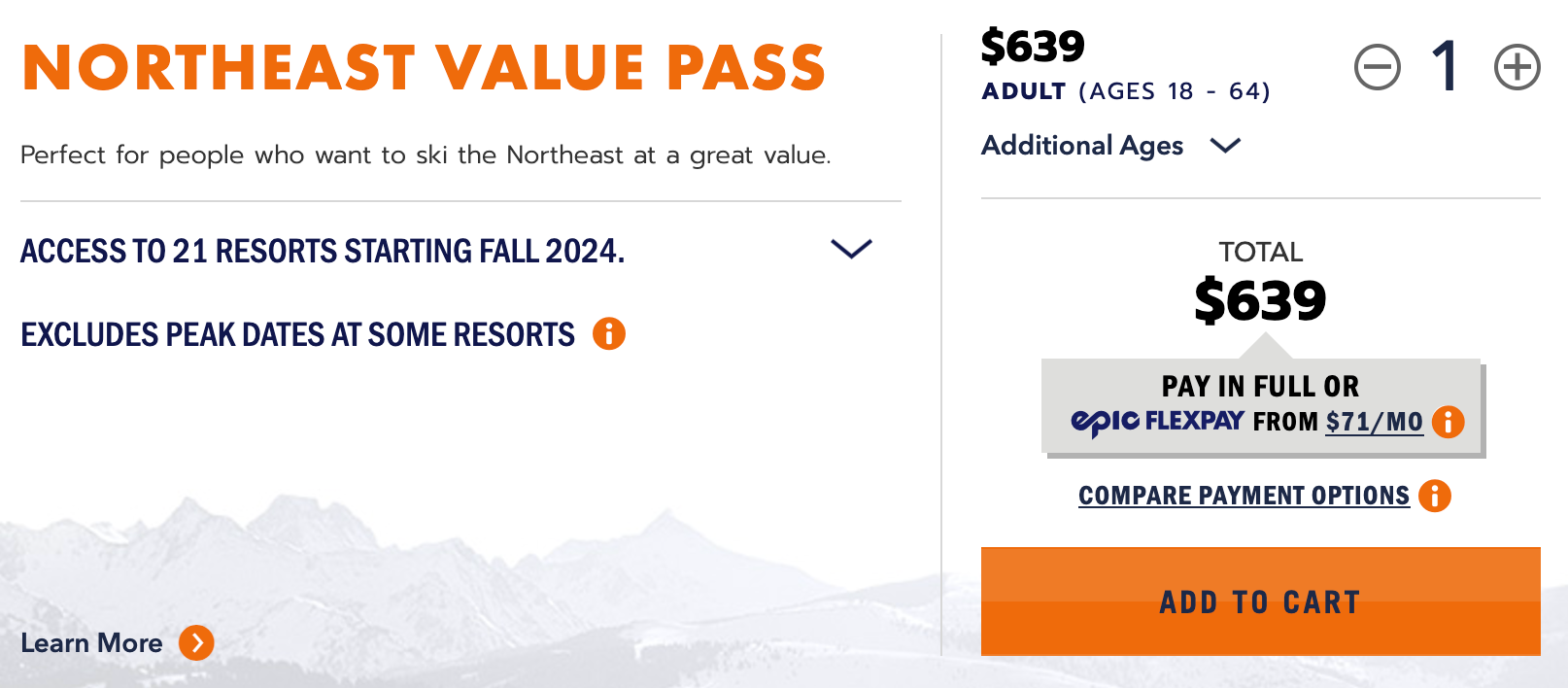Click the info icon beside COMPARE PAYMENT OPTIONS

[1434, 496]
